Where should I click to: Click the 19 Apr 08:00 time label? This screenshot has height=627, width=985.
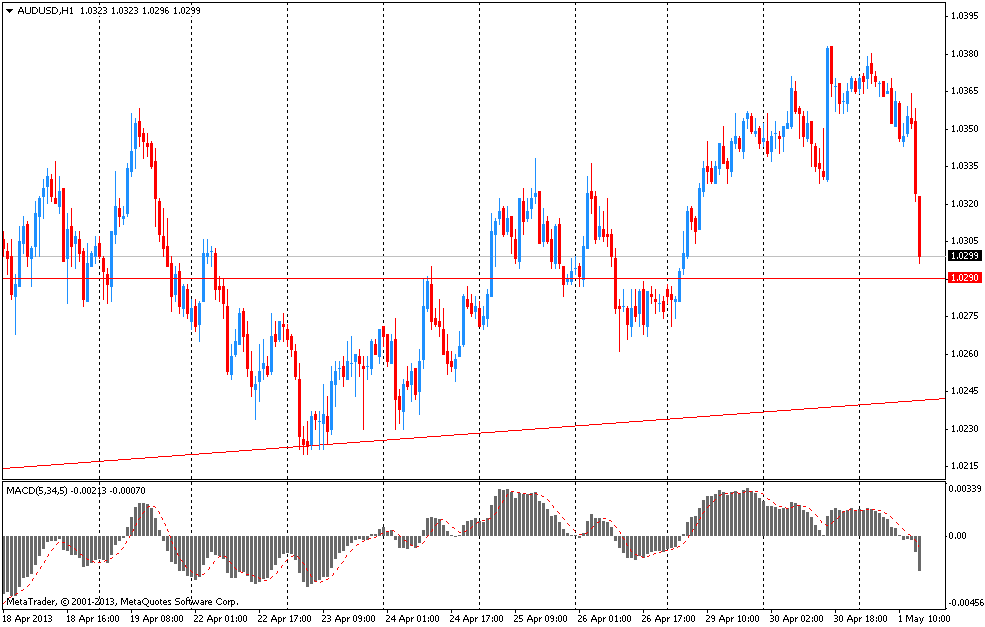(x=157, y=619)
